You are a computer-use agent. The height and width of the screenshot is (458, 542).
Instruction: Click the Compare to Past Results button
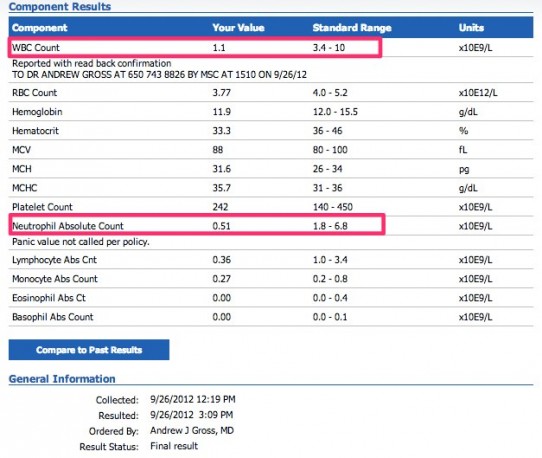tap(89, 350)
